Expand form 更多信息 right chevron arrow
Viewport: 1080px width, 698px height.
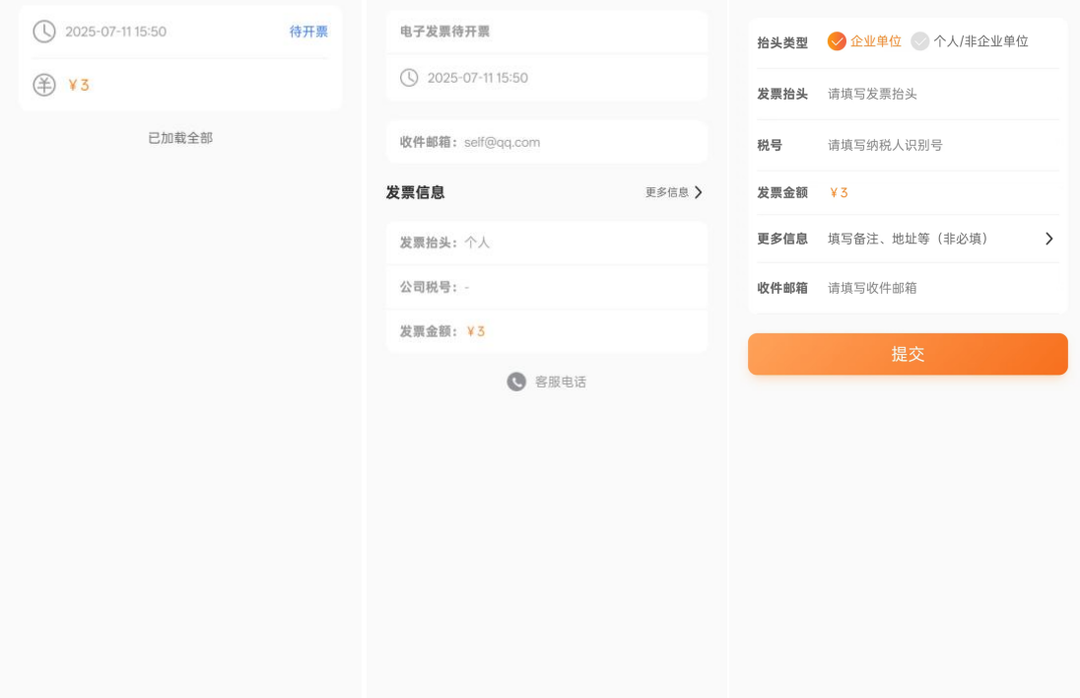(x=1049, y=238)
